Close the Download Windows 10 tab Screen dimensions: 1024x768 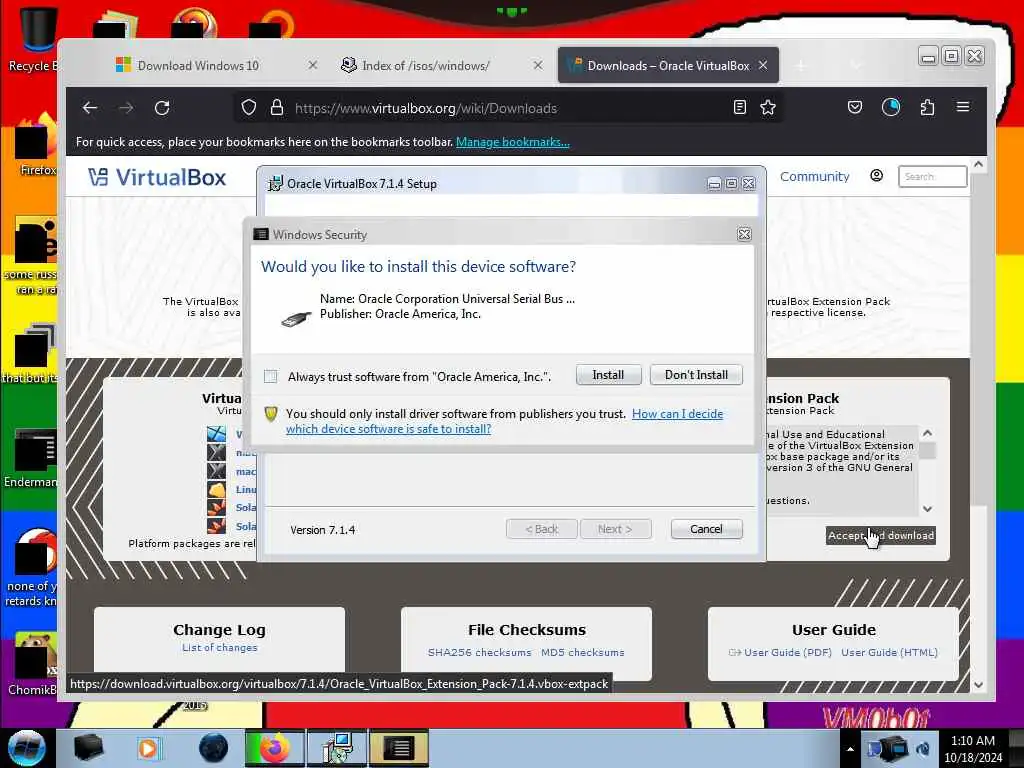click(x=313, y=65)
